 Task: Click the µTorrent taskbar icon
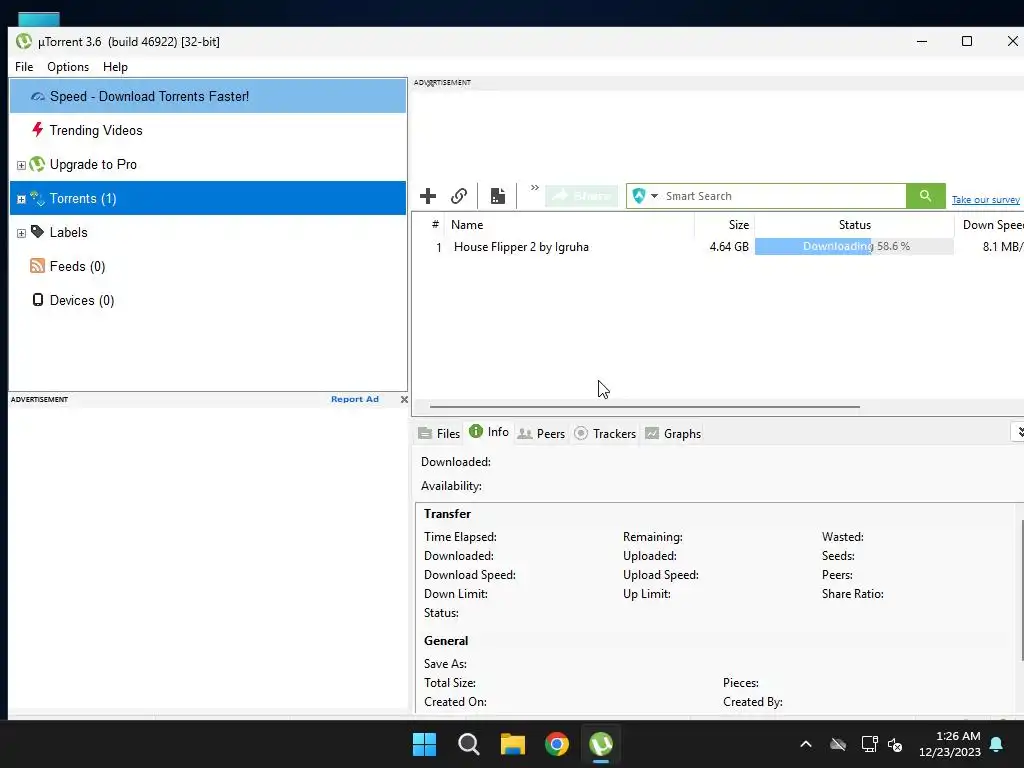(601, 744)
